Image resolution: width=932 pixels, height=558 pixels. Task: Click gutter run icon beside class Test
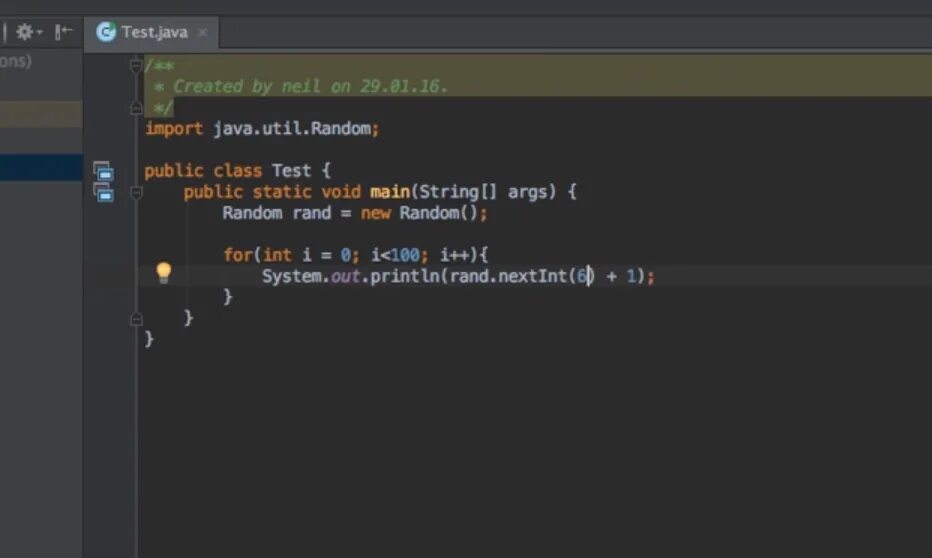103,171
